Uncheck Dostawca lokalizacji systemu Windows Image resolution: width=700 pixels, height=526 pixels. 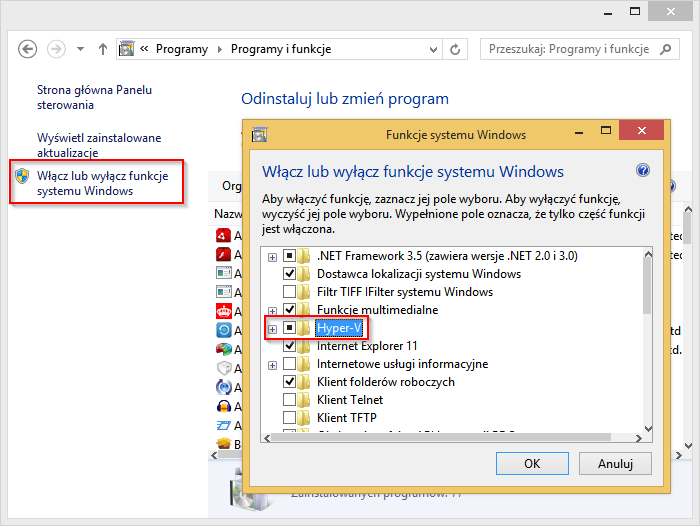(289, 274)
